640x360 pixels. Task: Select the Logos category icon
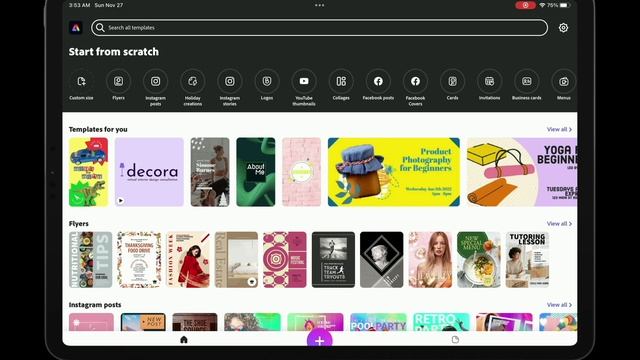pyautogui.click(x=267, y=81)
